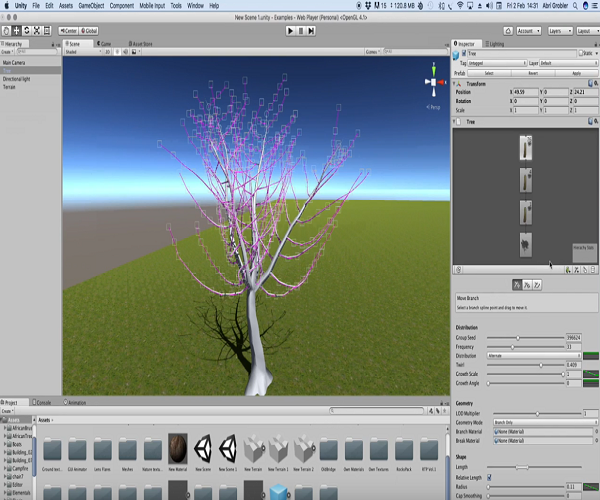Open Transform component help book icon
600x500 pixels.
(x=590, y=83)
